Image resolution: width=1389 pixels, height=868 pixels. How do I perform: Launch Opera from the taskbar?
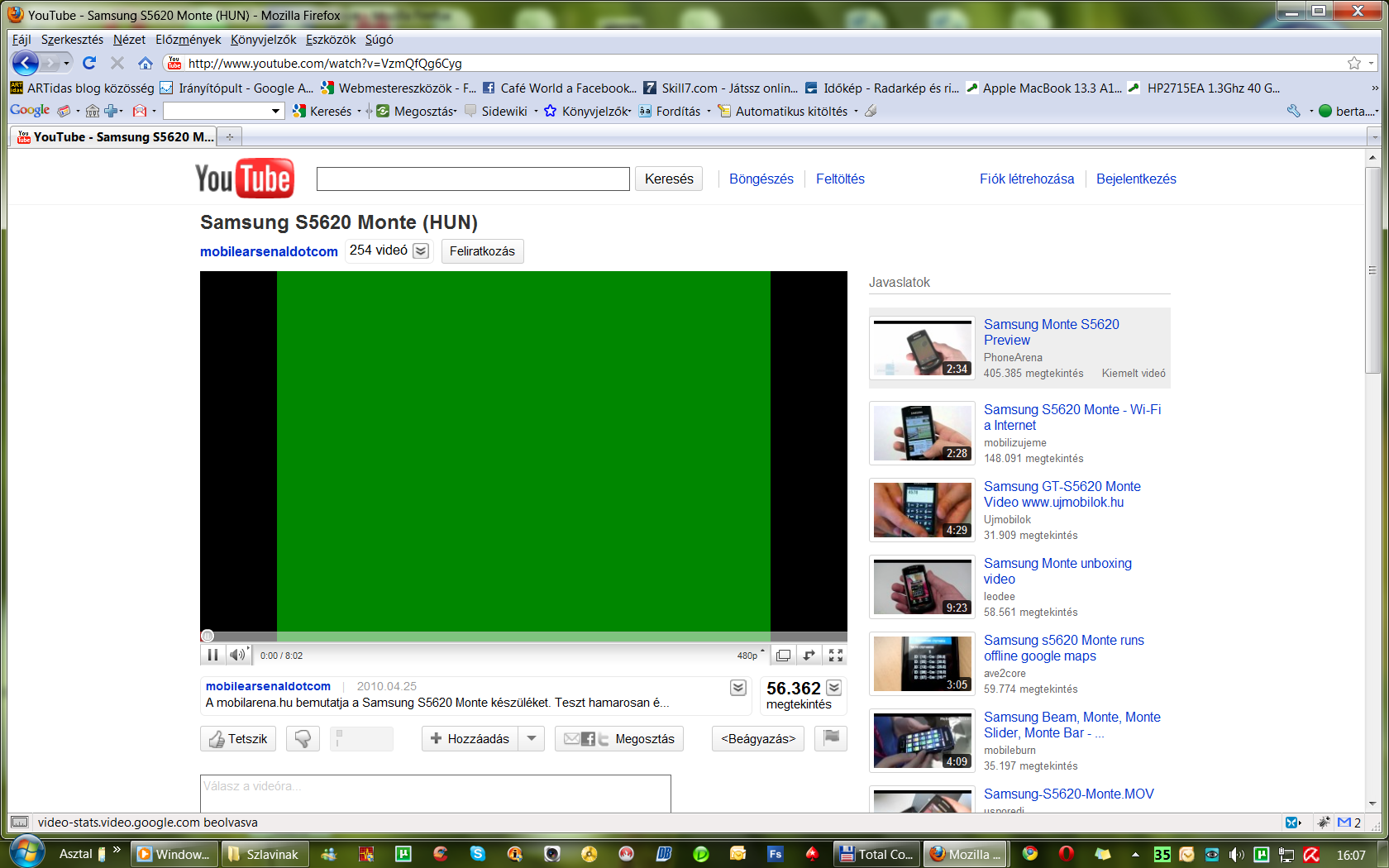[1067, 854]
